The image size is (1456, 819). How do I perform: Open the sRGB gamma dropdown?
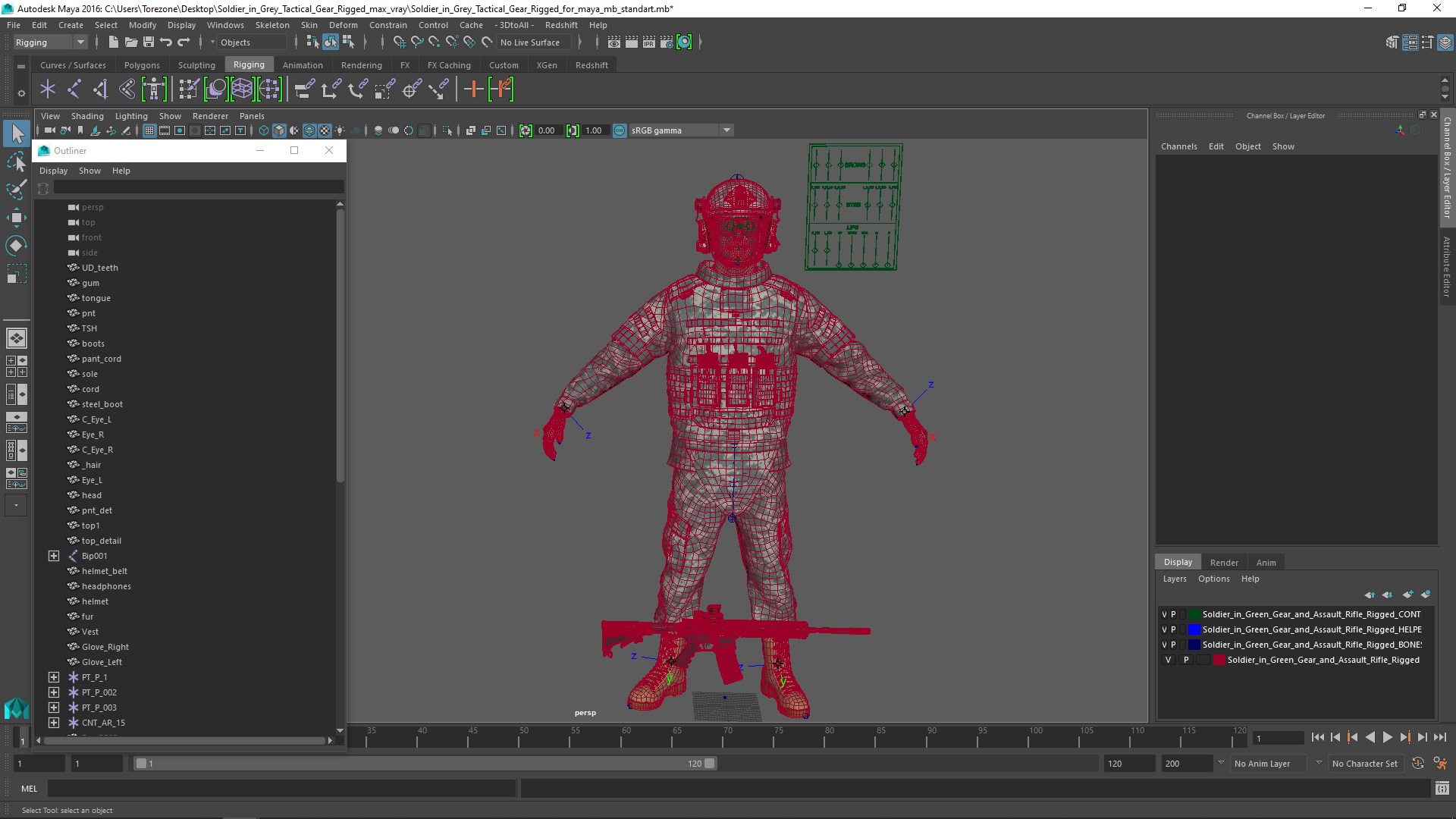pyautogui.click(x=726, y=130)
